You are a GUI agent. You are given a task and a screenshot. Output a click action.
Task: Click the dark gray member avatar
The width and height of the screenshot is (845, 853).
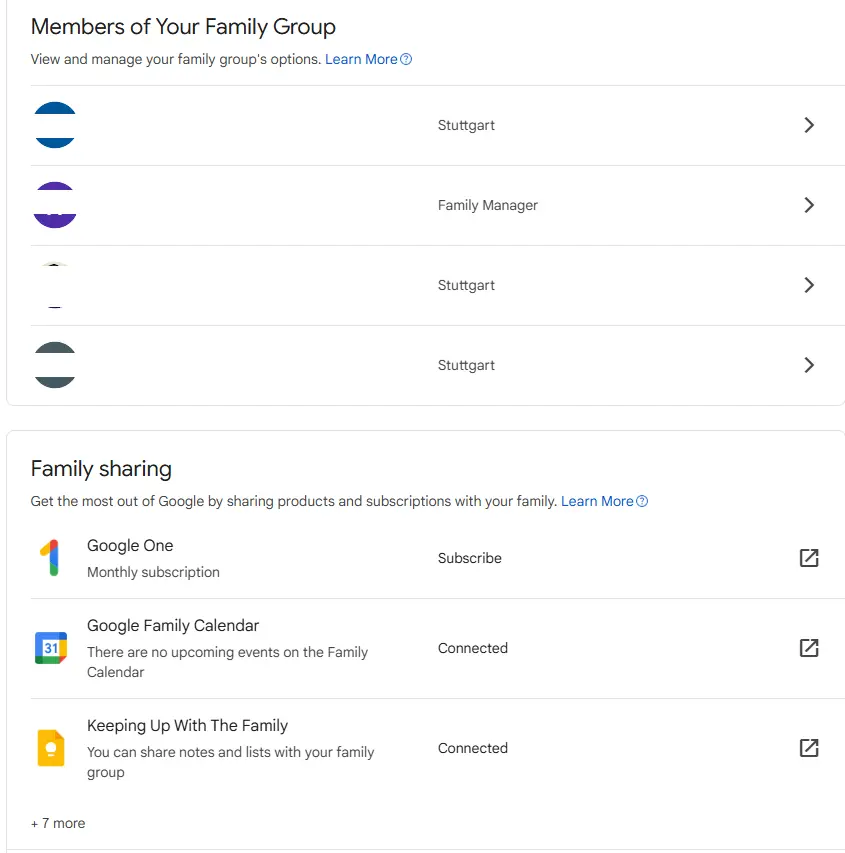tap(54, 365)
